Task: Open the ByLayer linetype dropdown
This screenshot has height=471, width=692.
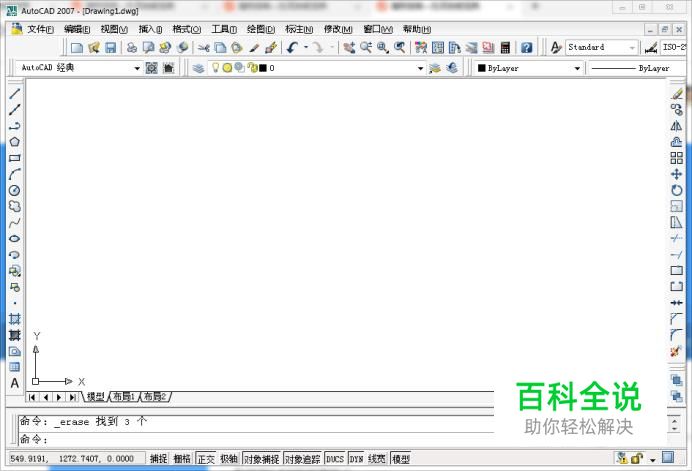Action: [638, 68]
